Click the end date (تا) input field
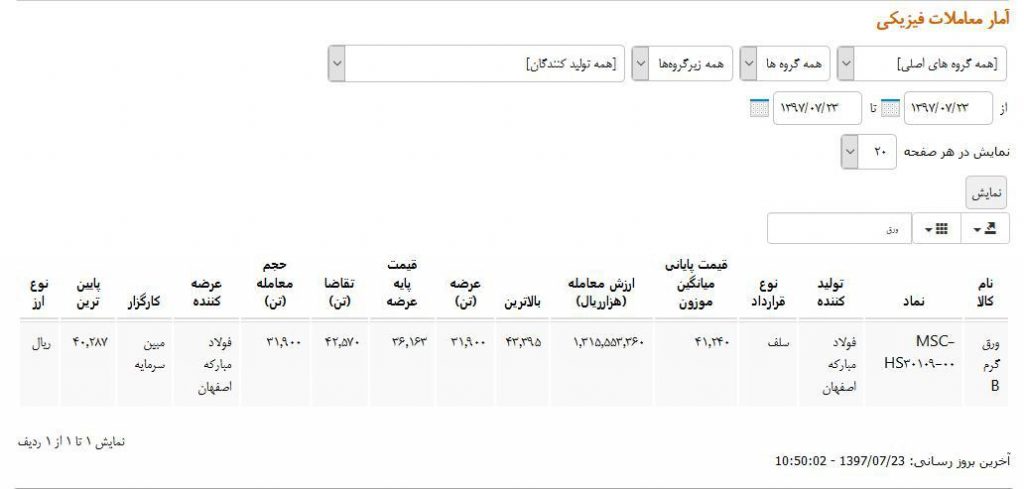 [x=817, y=108]
